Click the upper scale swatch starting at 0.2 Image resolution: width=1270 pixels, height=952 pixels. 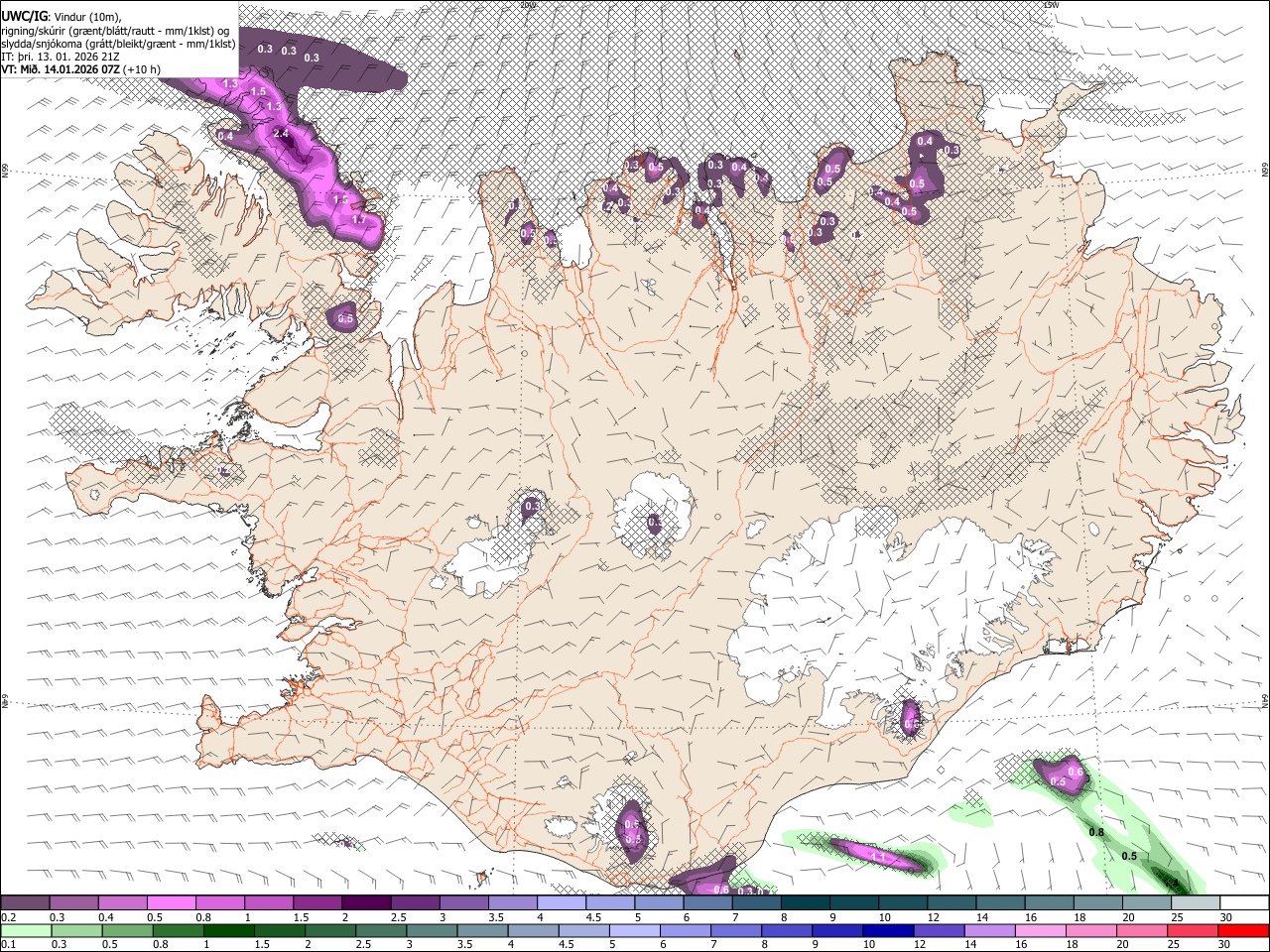26,902
